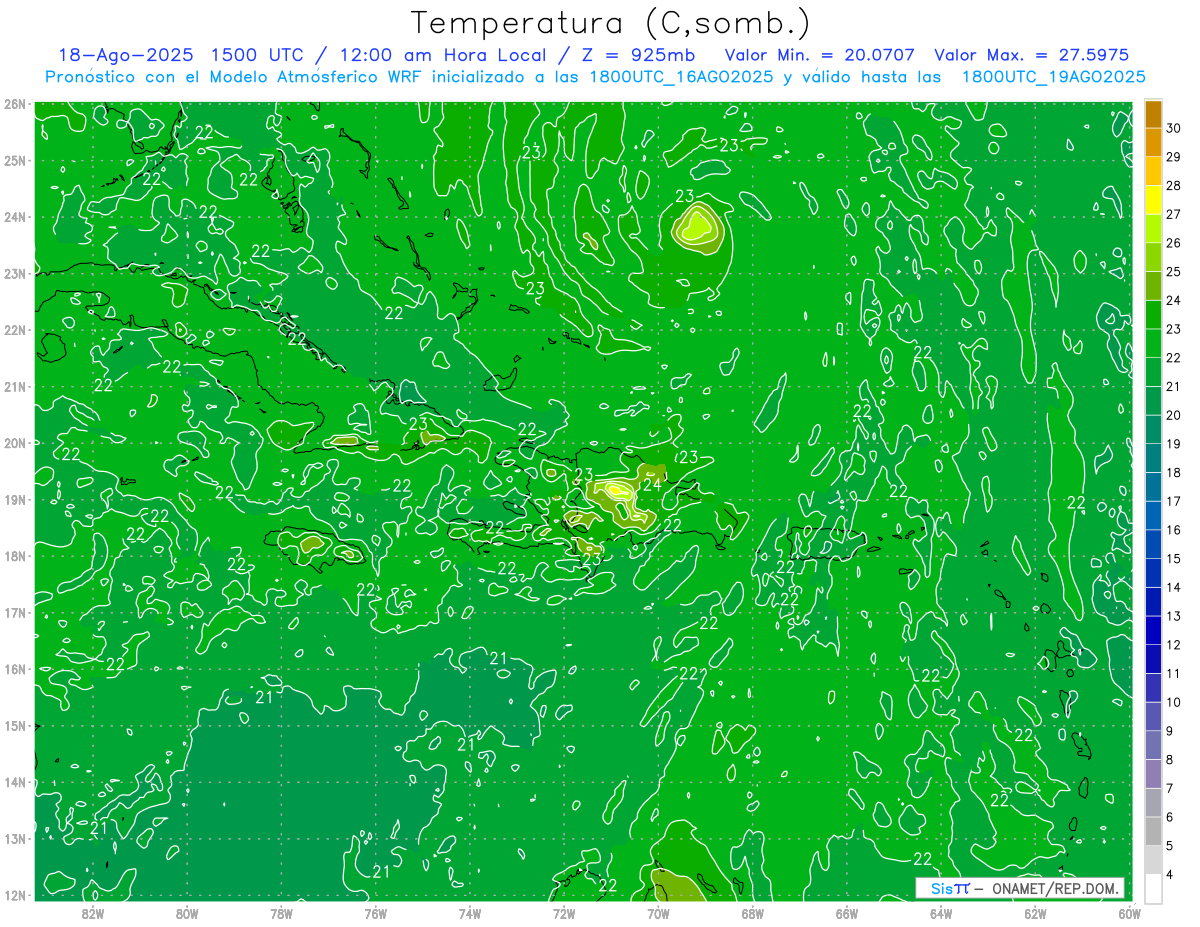The image size is (1200, 927).
Task: Click the color scale label "16"
Action: [x=1173, y=530]
